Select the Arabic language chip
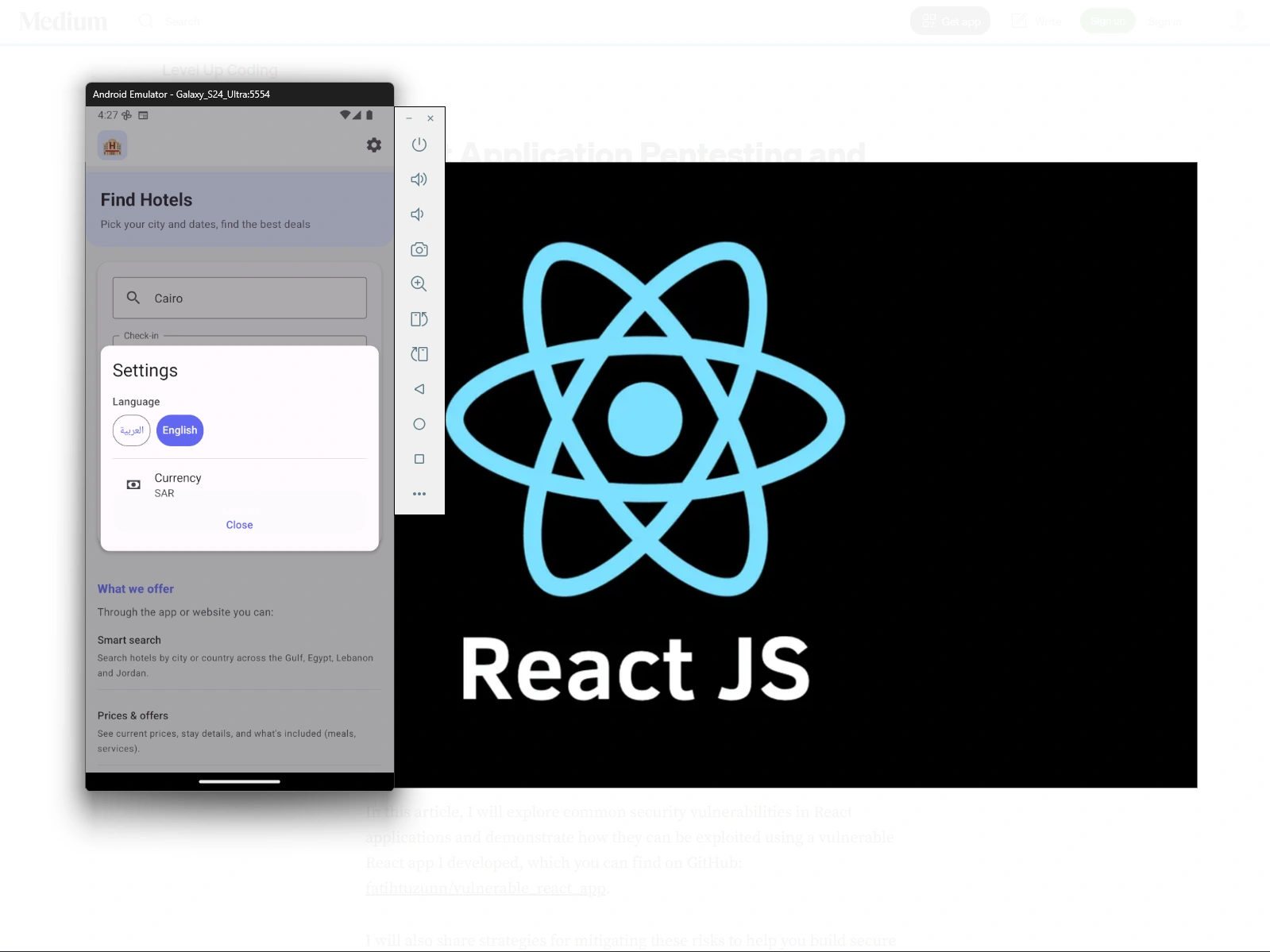The width and height of the screenshot is (1270, 952). coord(132,430)
